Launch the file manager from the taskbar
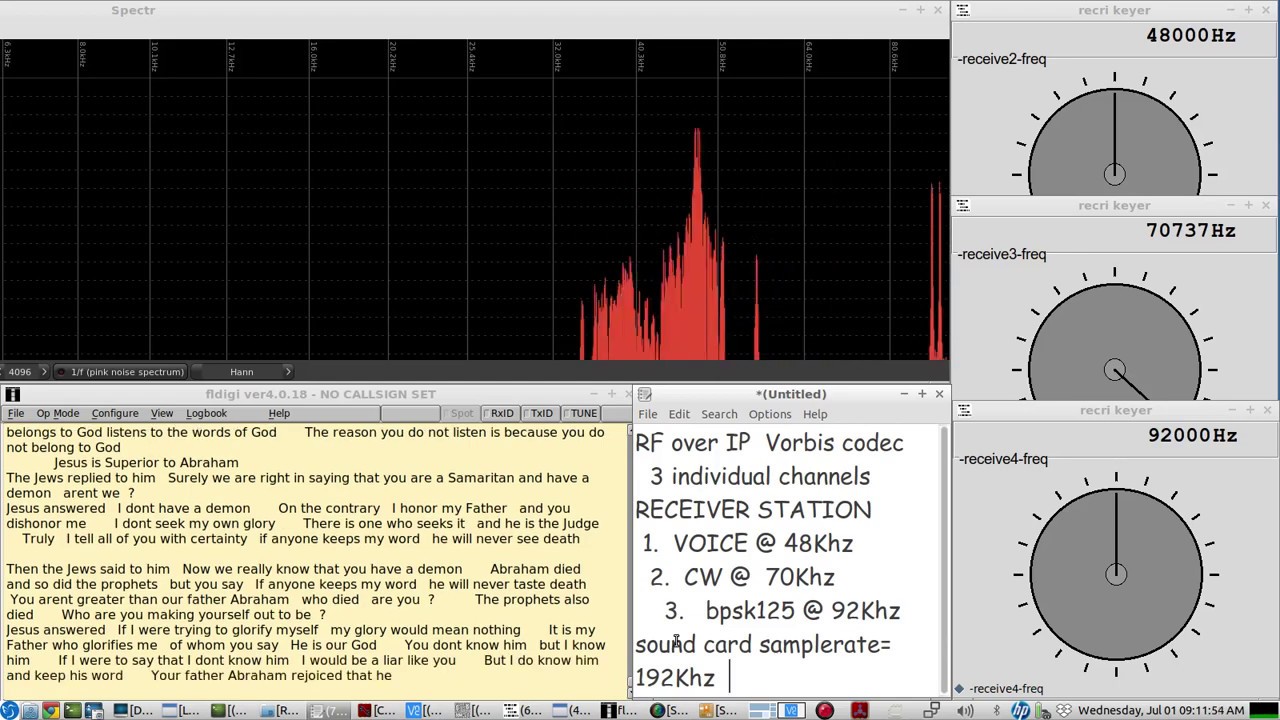Viewport: 1280px width, 720px height. coord(30,710)
